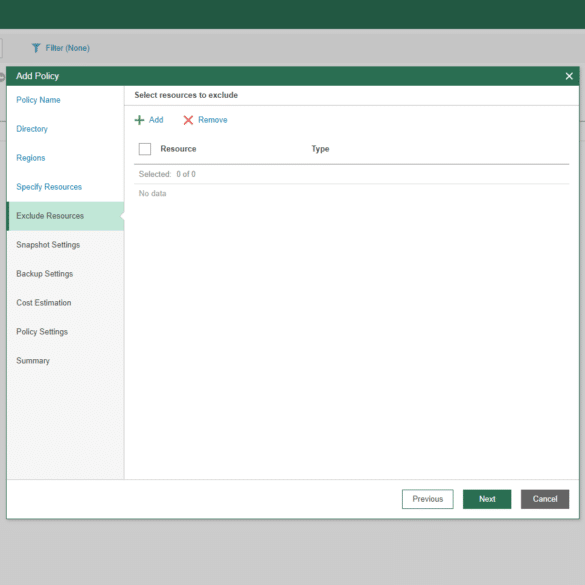Open the Policy Name step

[x=38, y=100]
